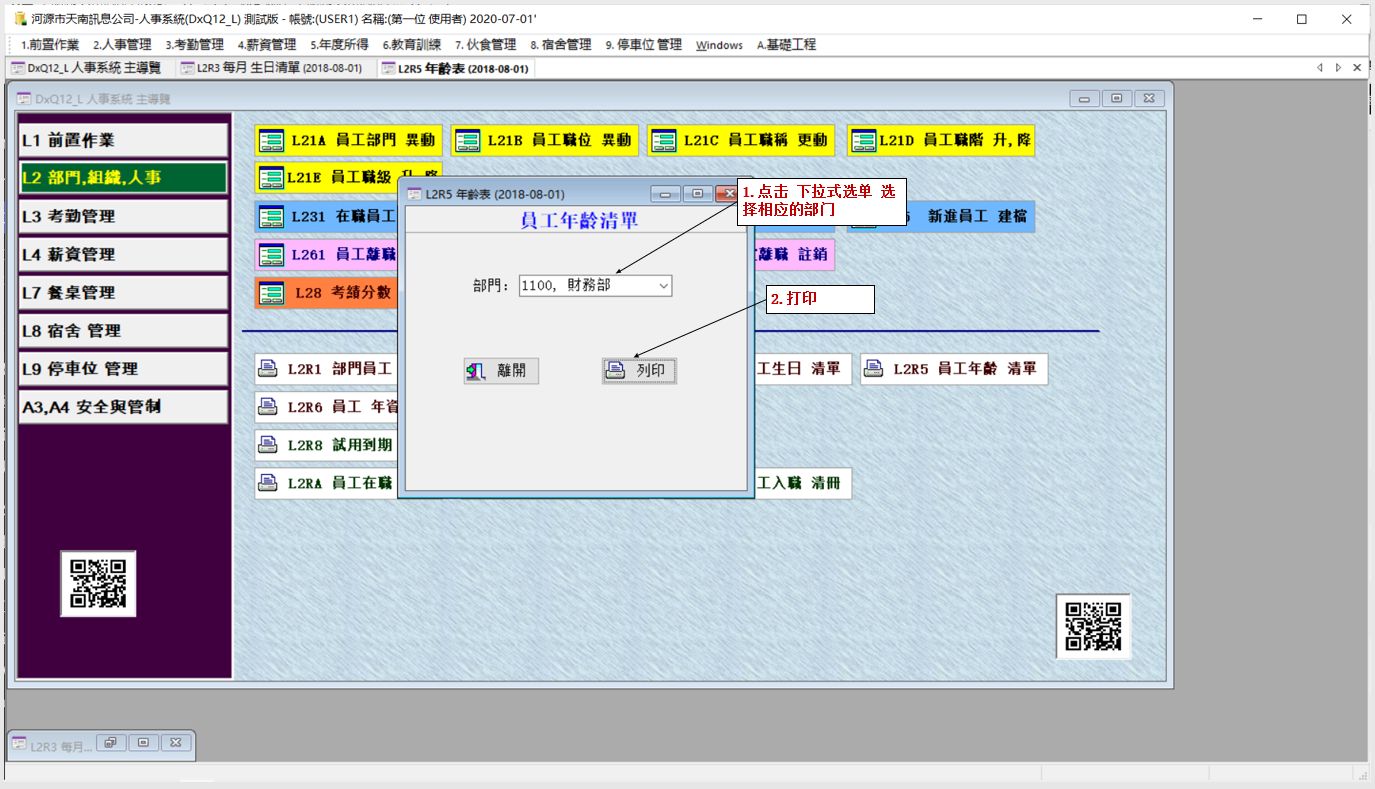Click the 離職 註銷 pink button
Viewport: 1375px width, 789px height.
pos(794,255)
